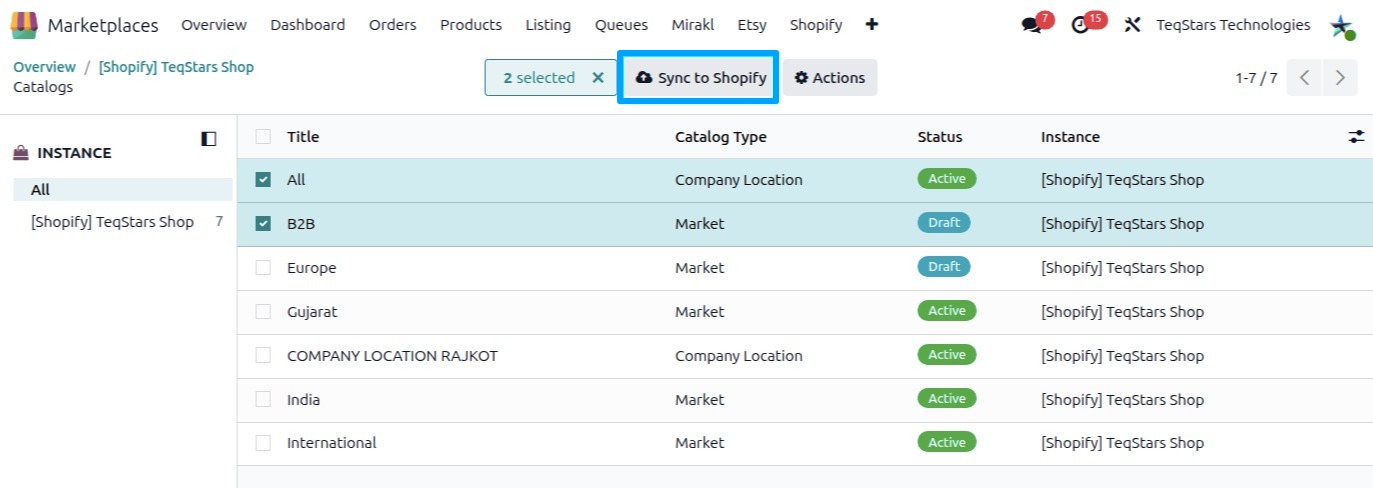Sort by Catalog Type column header
The image size is (1373, 488).
(x=721, y=137)
